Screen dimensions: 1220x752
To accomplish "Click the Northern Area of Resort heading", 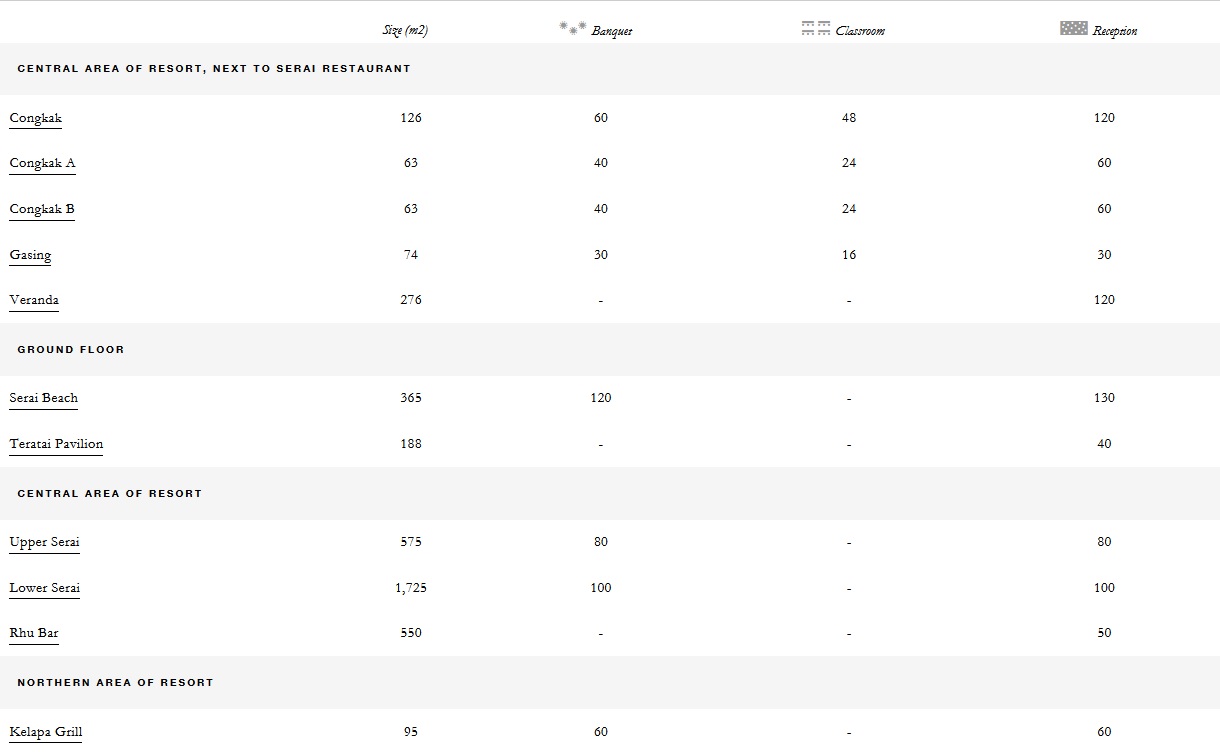I will 115,683.
